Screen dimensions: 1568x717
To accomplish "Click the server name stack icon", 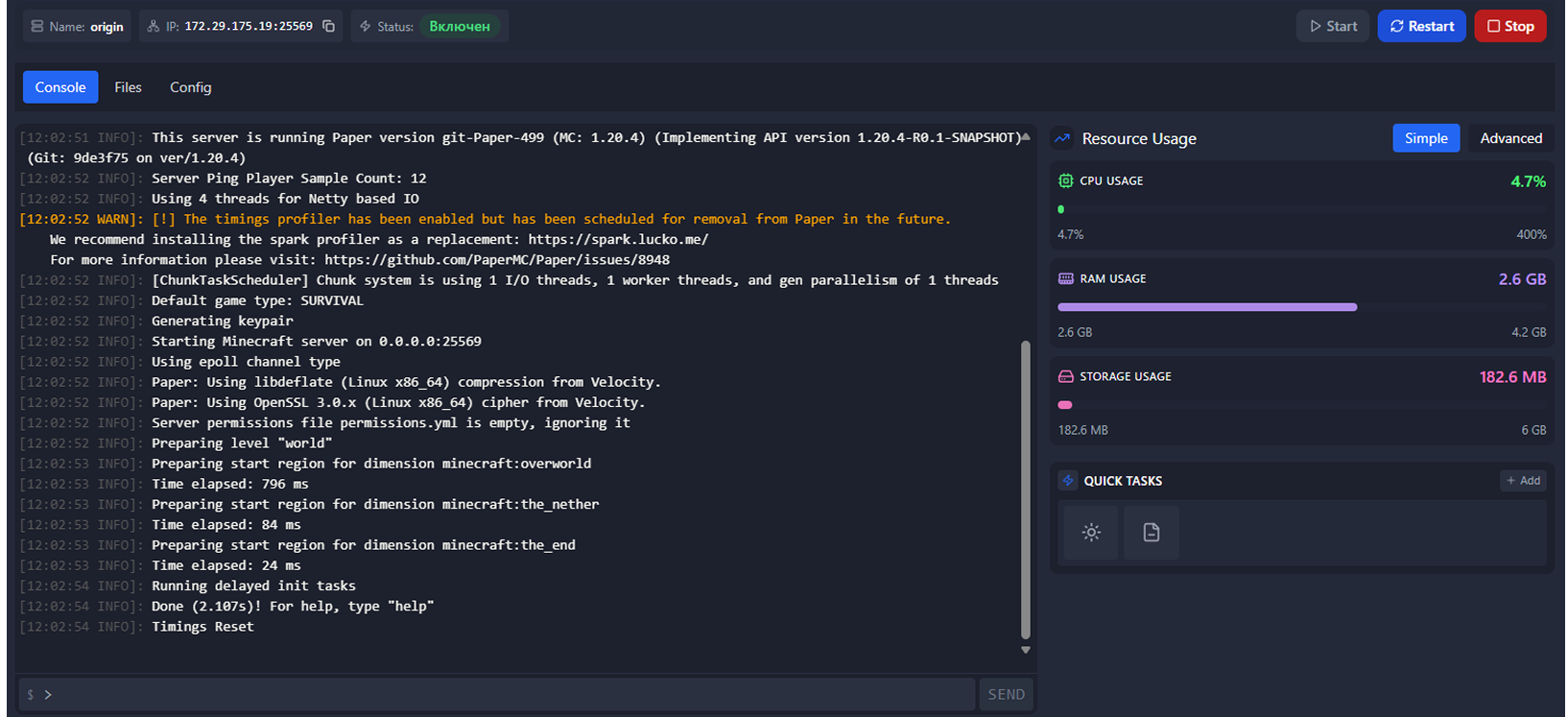I will pyautogui.click(x=37, y=26).
